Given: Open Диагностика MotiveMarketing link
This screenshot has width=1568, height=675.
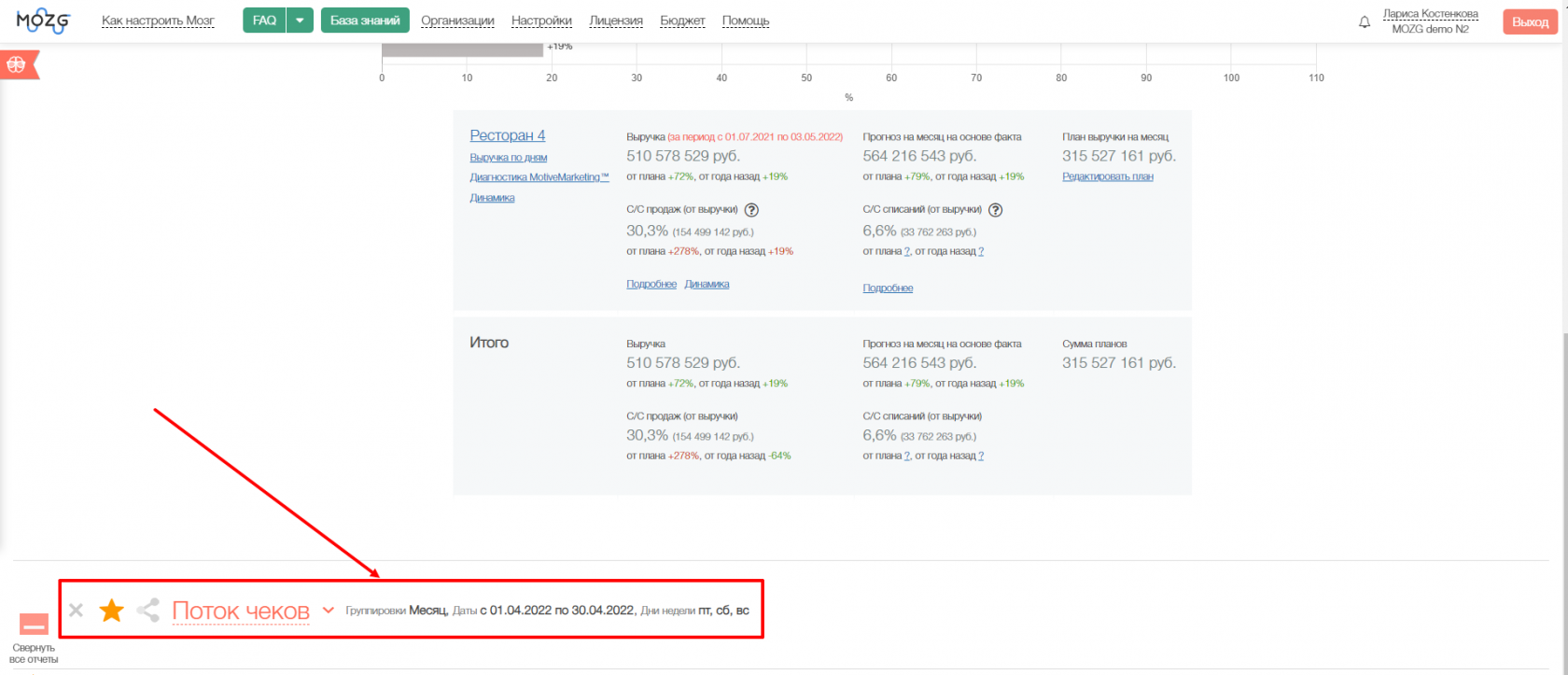Looking at the screenshot, I should click(539, 177).
